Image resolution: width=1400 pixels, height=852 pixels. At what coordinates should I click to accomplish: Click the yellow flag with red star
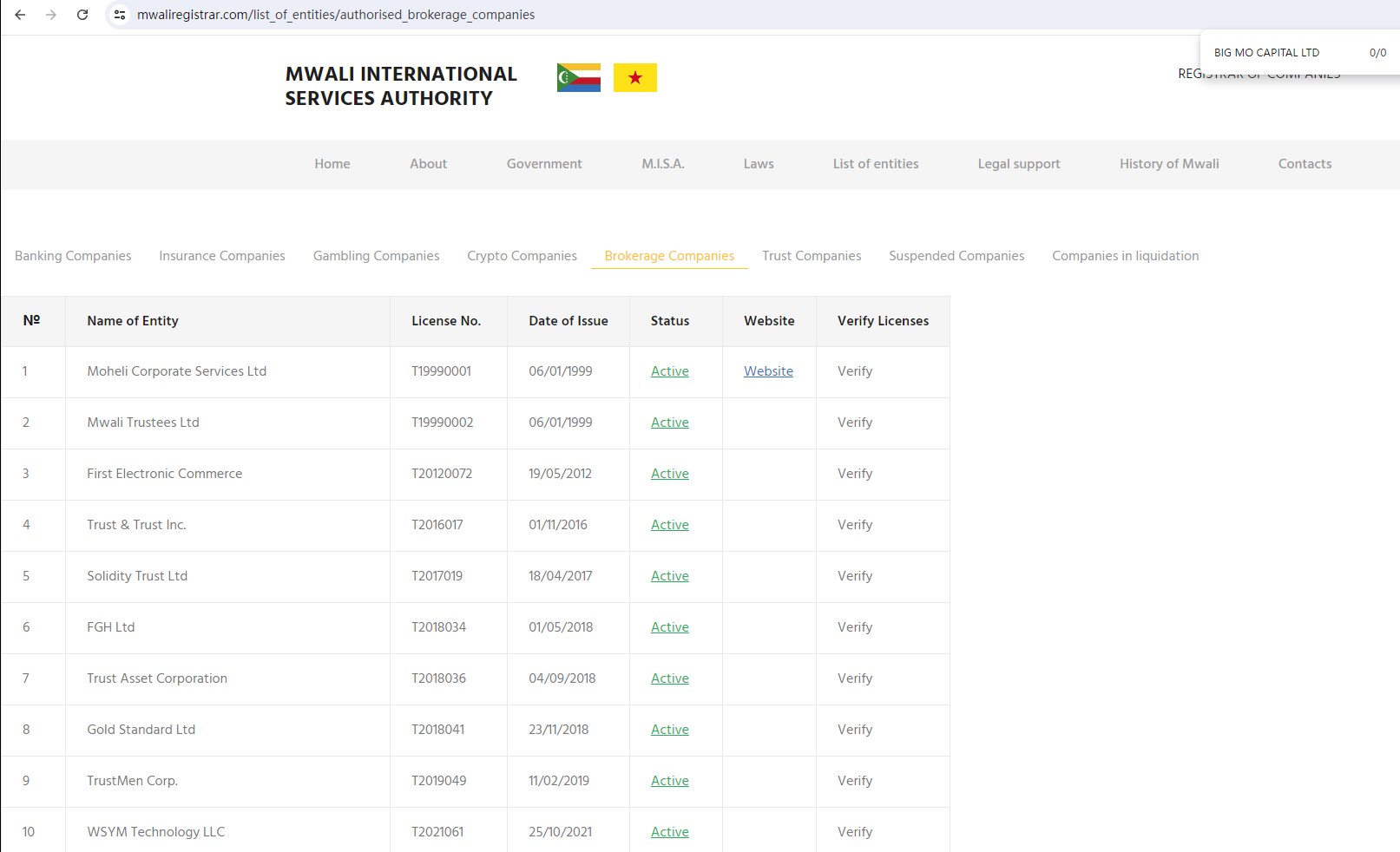[x=634, y=78]
